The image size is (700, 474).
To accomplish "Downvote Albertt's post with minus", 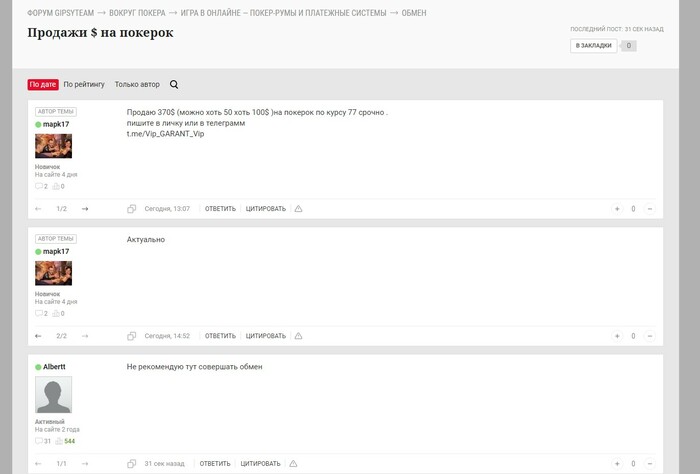I will pos(650,464).
